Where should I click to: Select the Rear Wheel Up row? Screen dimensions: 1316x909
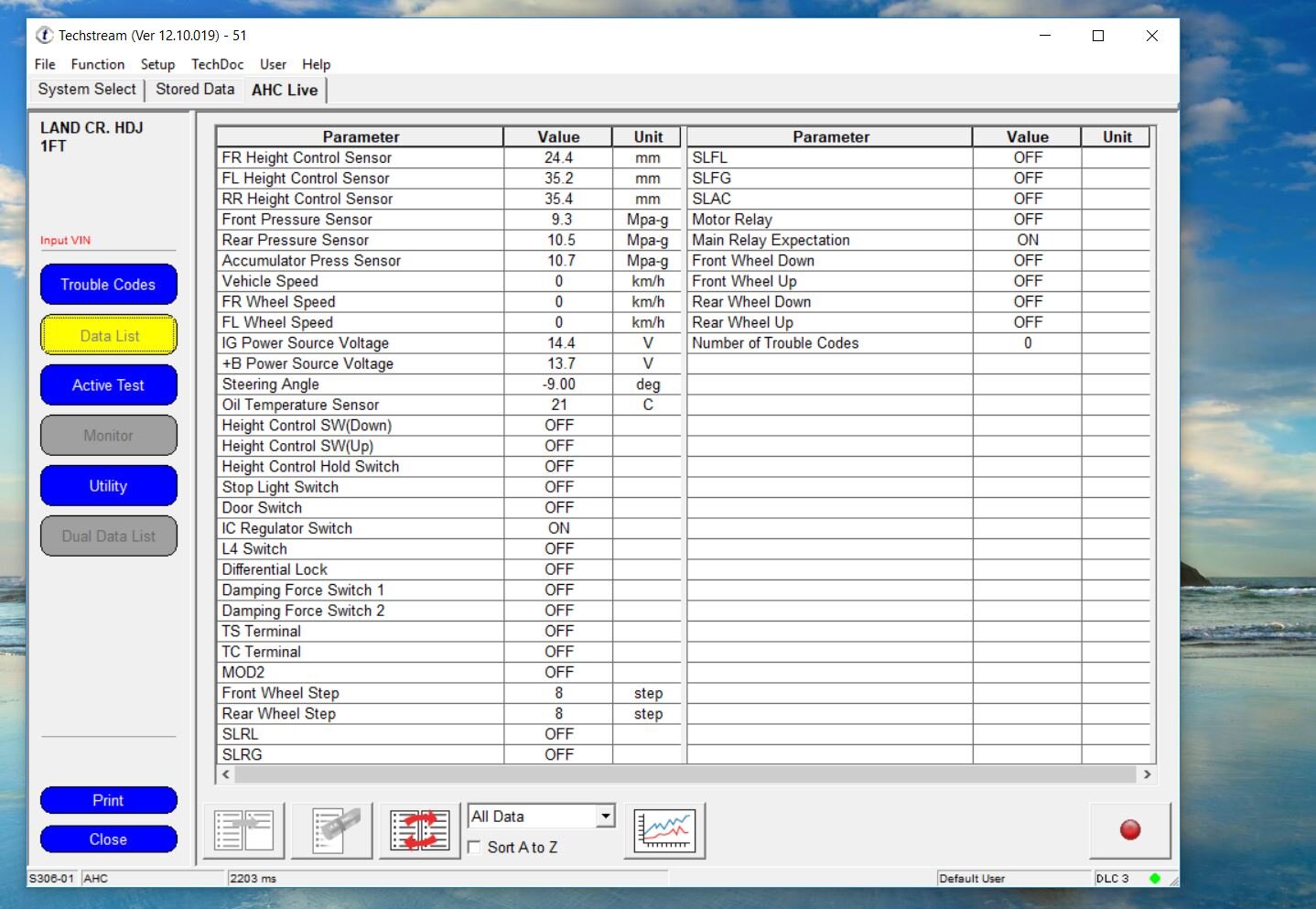pyautogui.click(x=919, y=322)
